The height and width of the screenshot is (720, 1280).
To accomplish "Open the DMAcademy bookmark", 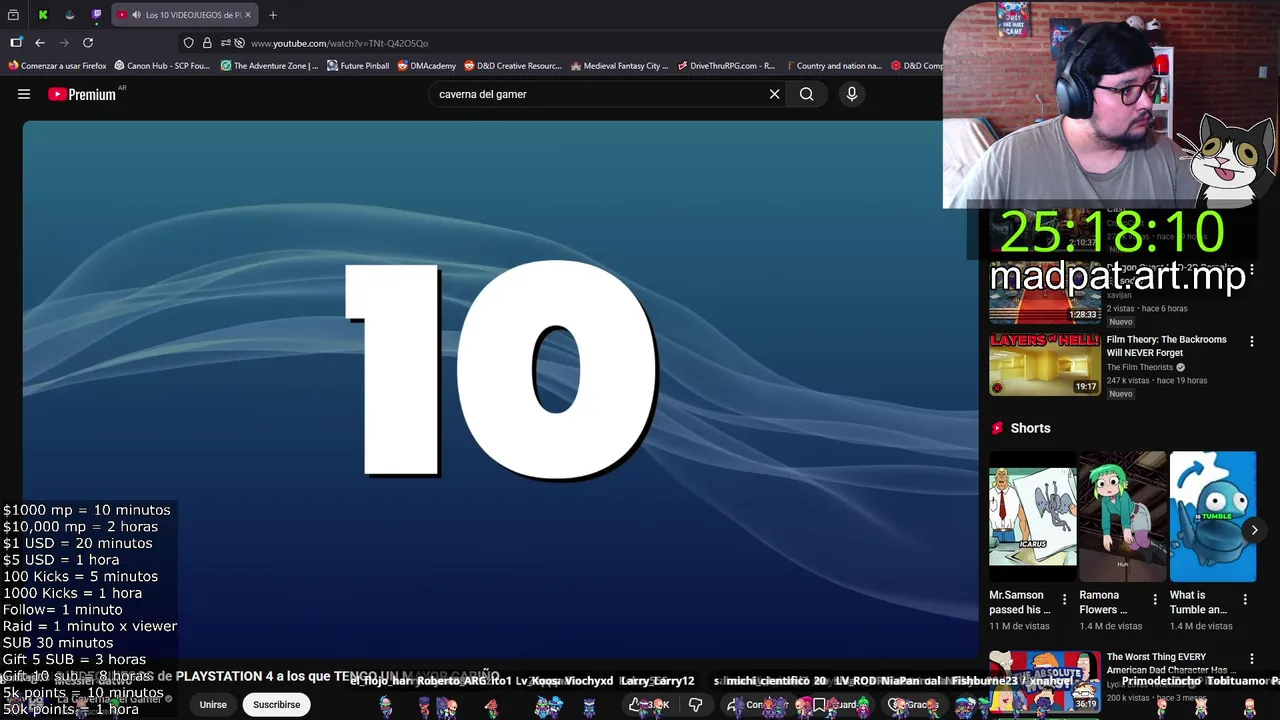I will click(426, 66).
